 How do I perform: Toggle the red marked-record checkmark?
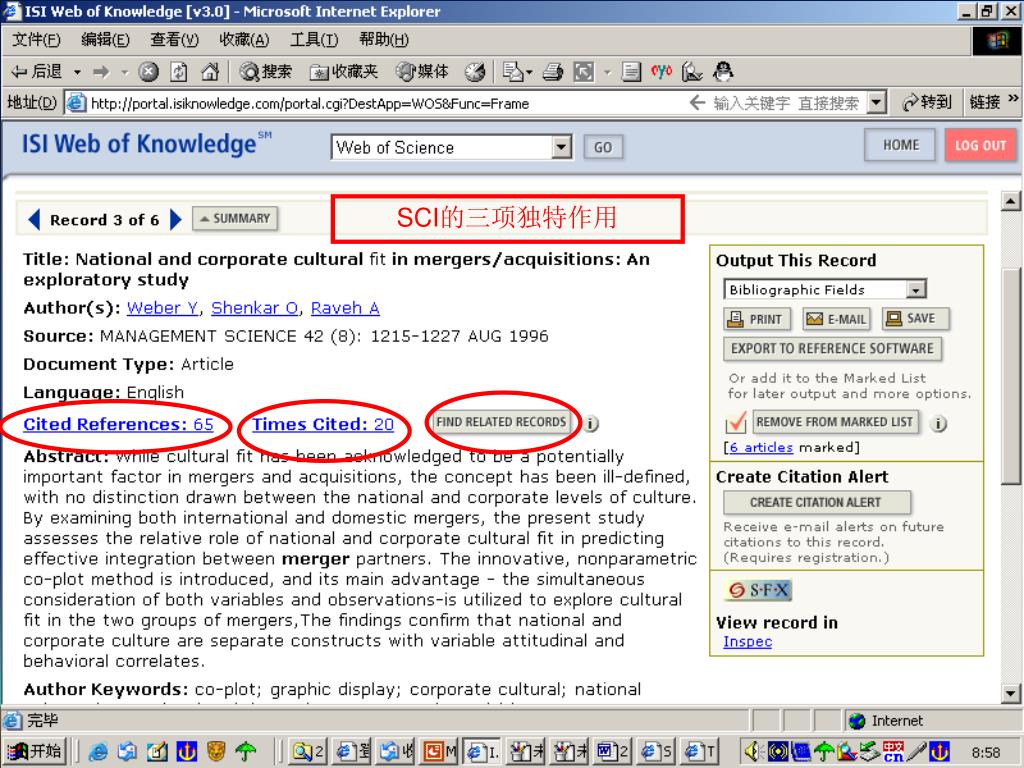pos(736,423)
